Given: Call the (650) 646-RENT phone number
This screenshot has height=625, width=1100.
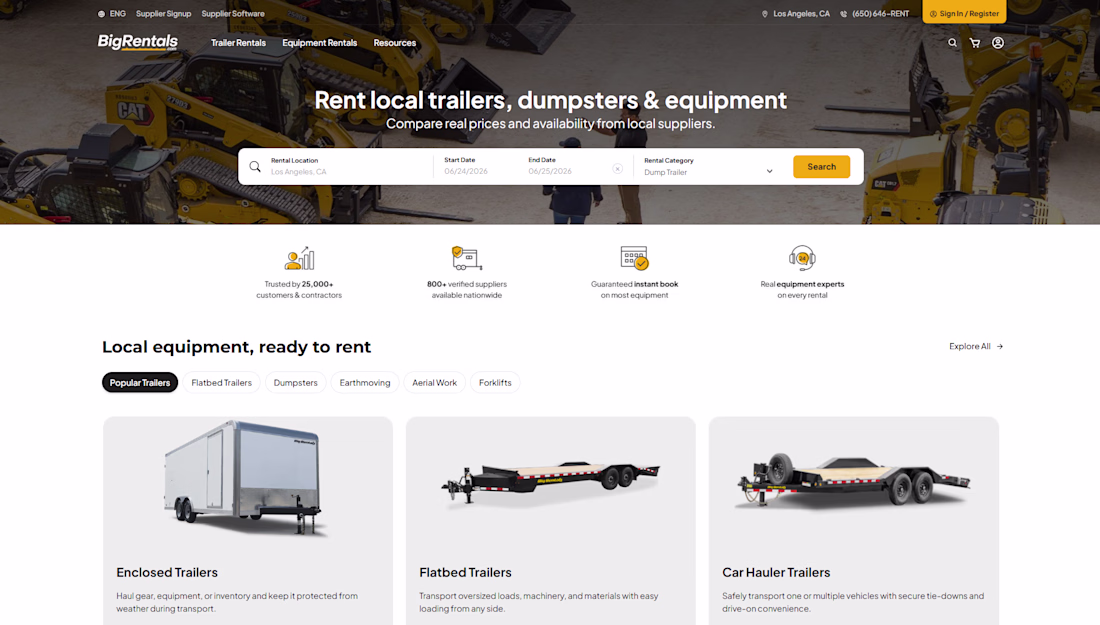Looking at the screenshot, I should [x=874, y=13].
